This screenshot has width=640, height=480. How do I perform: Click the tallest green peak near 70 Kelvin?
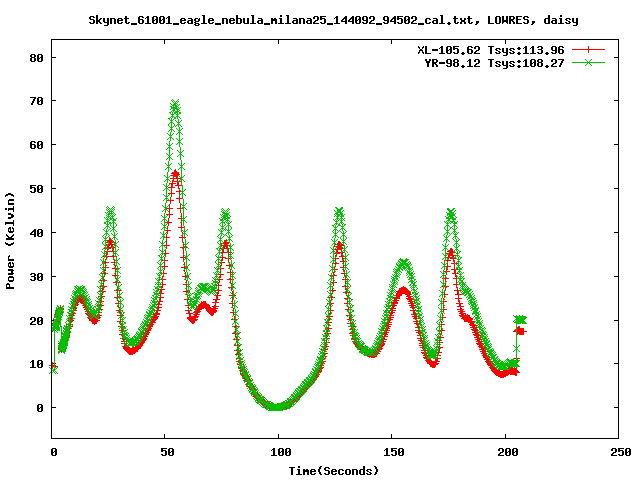[175, 104]
